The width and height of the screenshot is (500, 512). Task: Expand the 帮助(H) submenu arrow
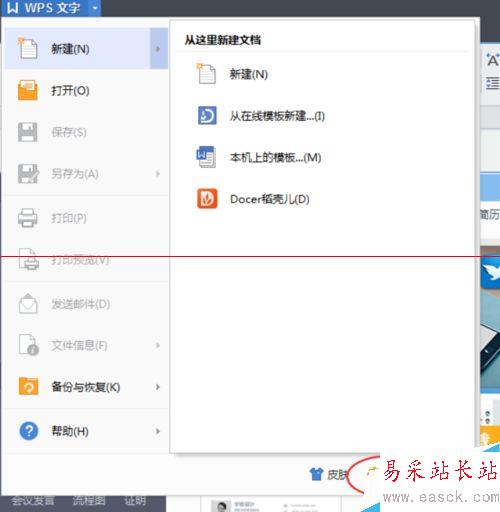pos(158,431)
